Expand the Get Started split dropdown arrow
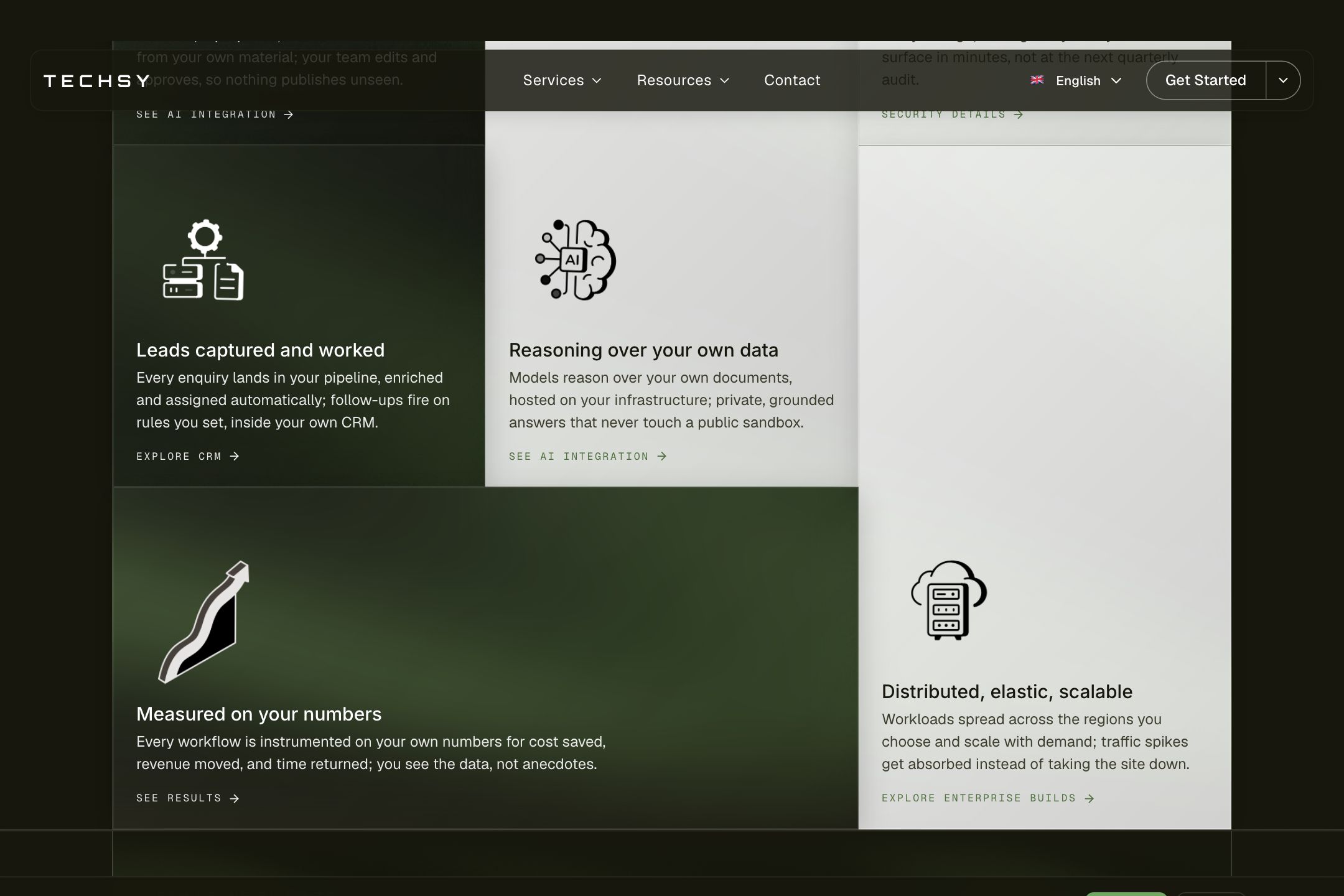Viewport: 1344px width, 896px height. pyautogui.click(x=1283, y=80)
